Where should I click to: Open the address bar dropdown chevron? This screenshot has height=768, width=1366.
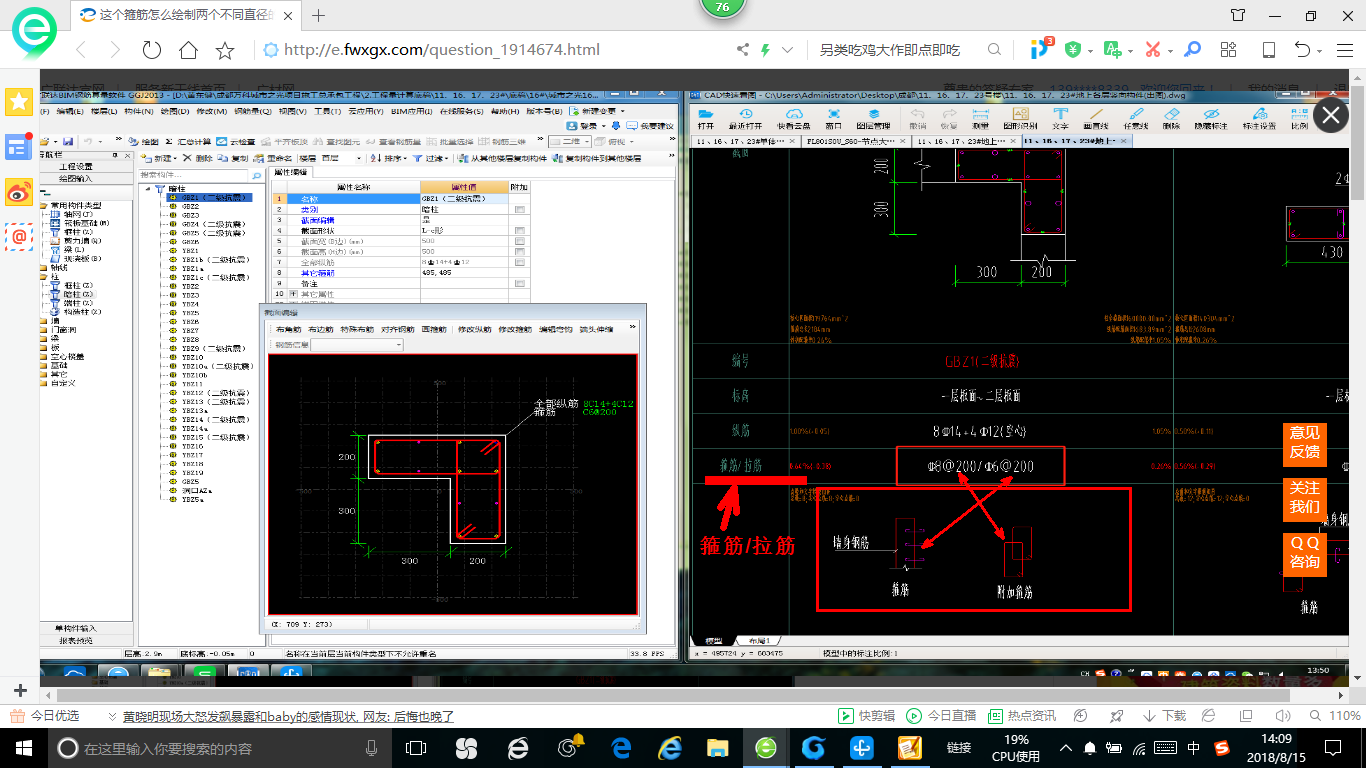click(x=788, y=49)
